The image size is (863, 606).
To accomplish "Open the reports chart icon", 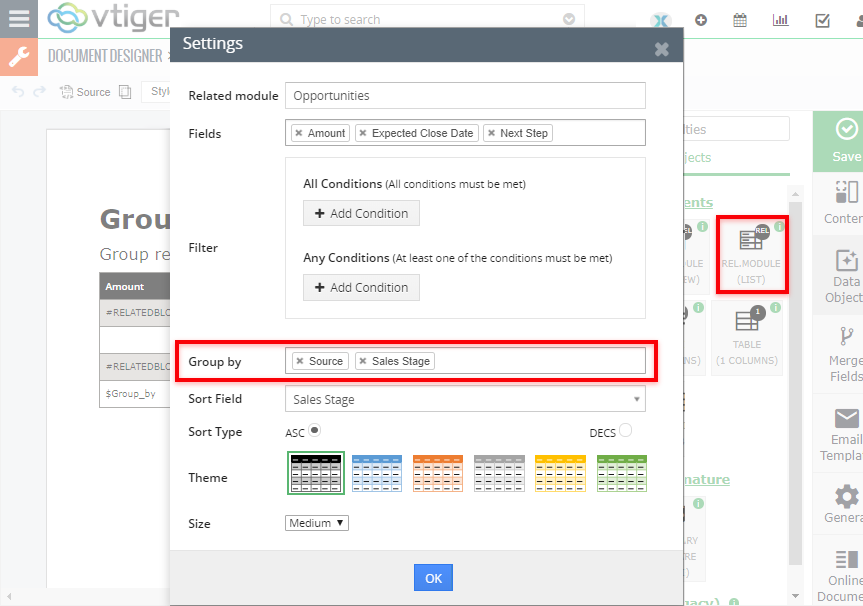I will click(780, 20).
